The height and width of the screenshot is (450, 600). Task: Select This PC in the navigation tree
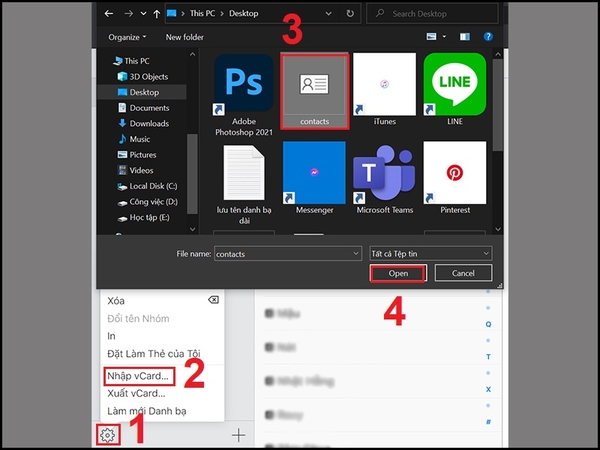coord(131,61)
